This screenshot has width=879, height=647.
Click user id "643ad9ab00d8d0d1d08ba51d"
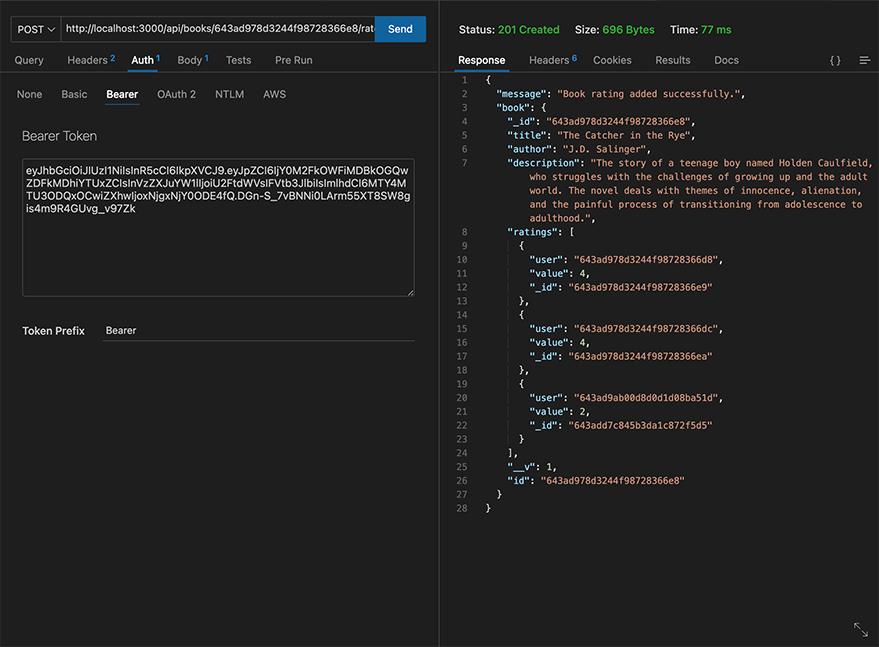646,398
